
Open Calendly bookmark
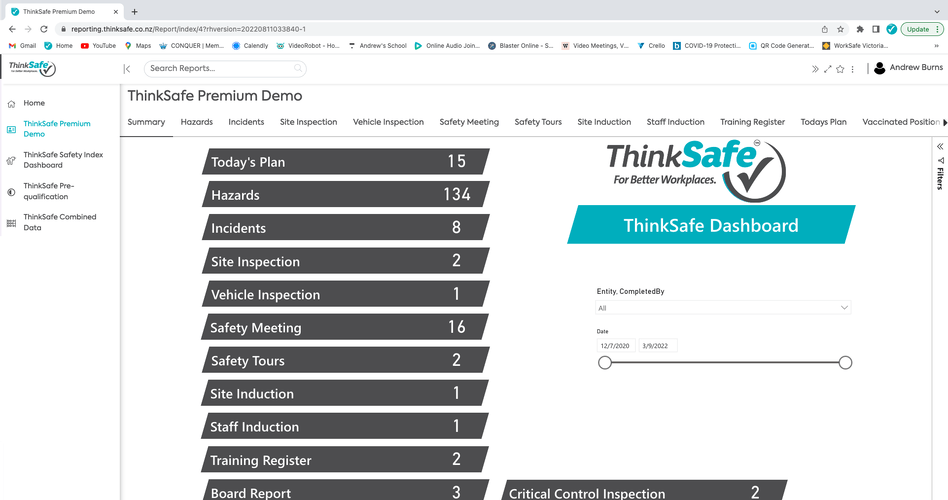[250, 45]
